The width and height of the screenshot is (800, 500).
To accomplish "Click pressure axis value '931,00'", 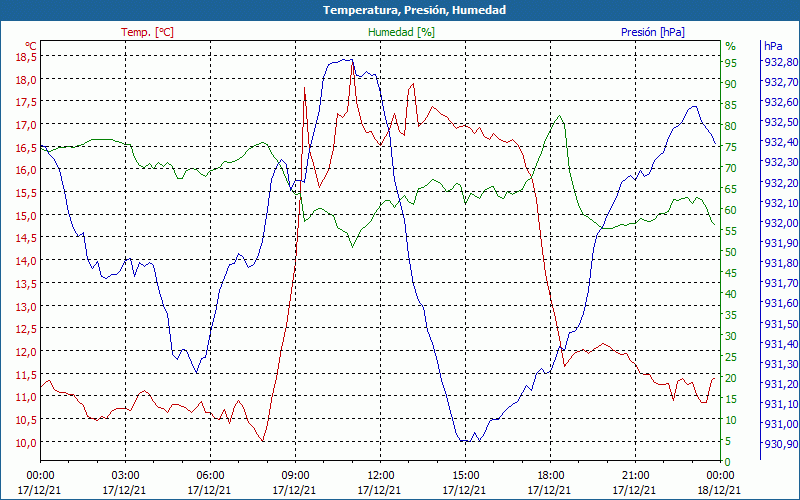I will (779, 424).
